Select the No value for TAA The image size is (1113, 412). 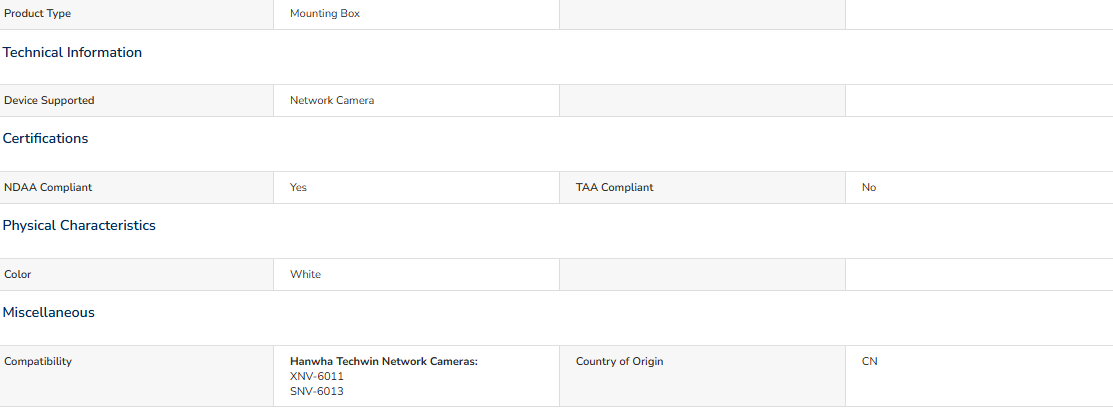coord(869,188)
